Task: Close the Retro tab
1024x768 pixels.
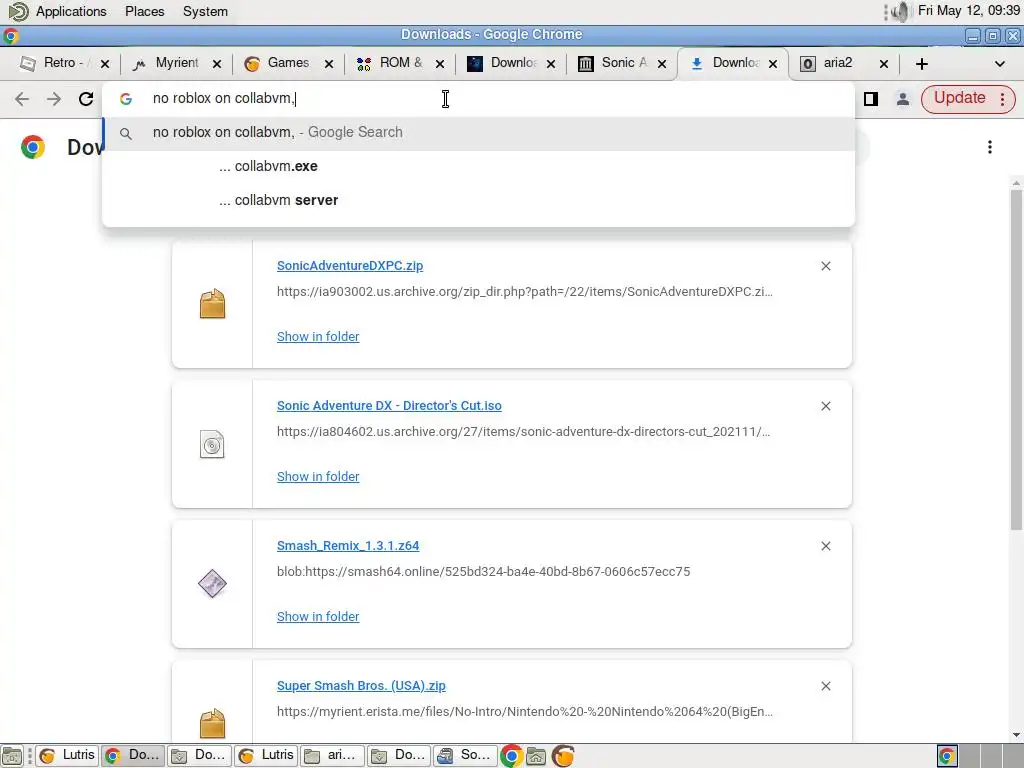Action: [104, 64]
